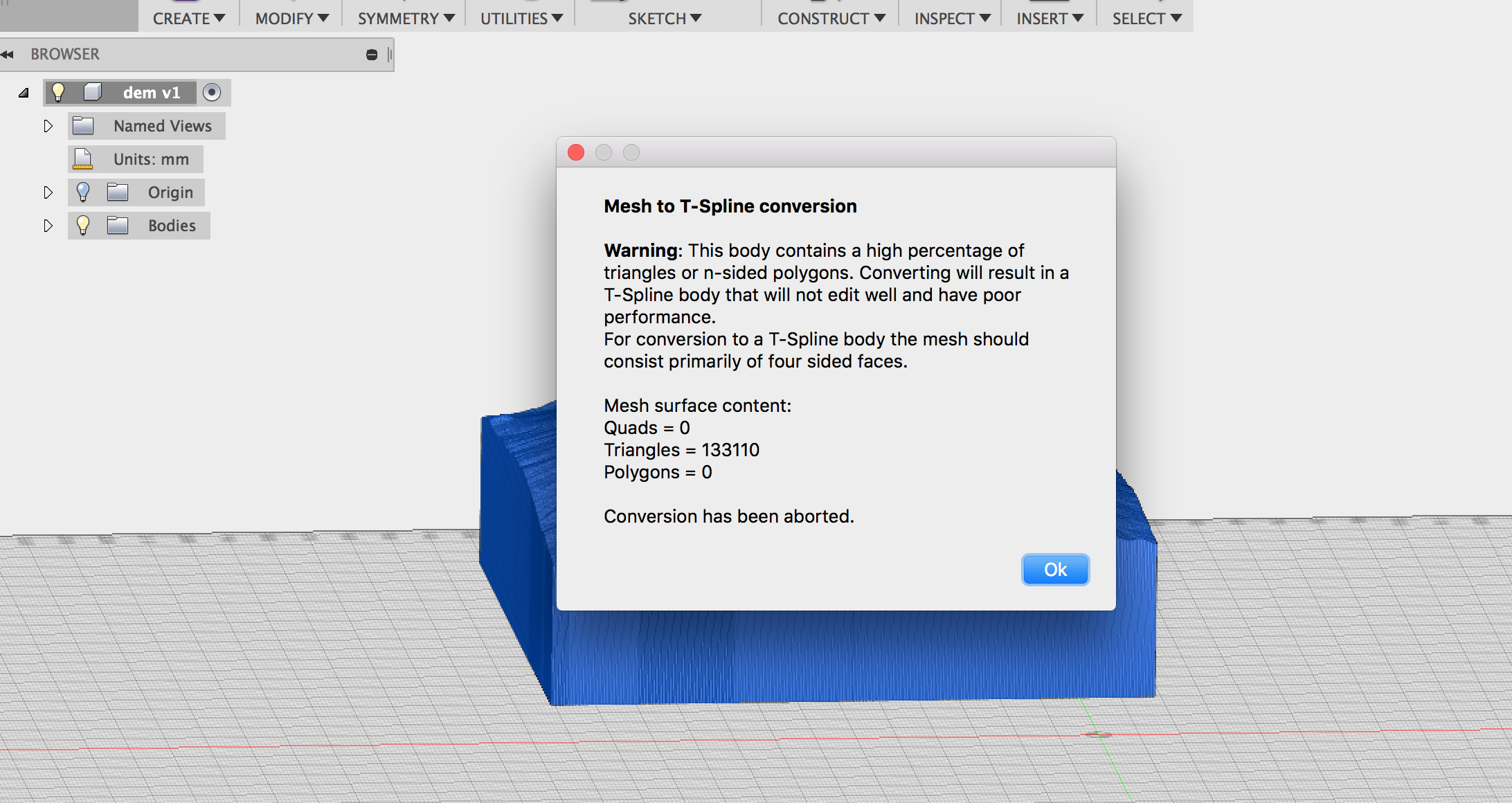The image size is (1512, 803).
Task: Open the CREATE dropdown menu
Action: click(x=188, y=19)
